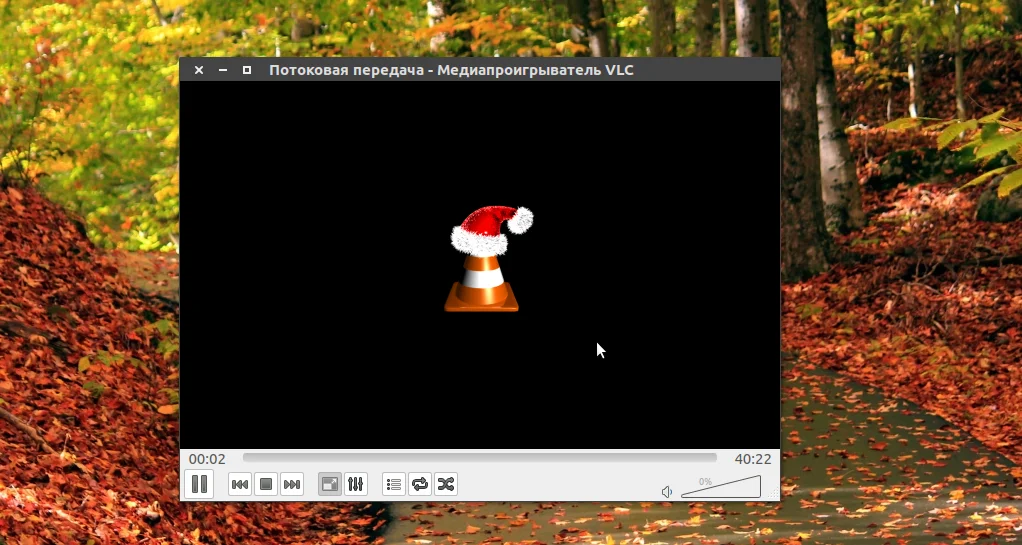Toggle shuffle random playback
The height and width of the screenshot is (545, 1022).
point(446,484)
